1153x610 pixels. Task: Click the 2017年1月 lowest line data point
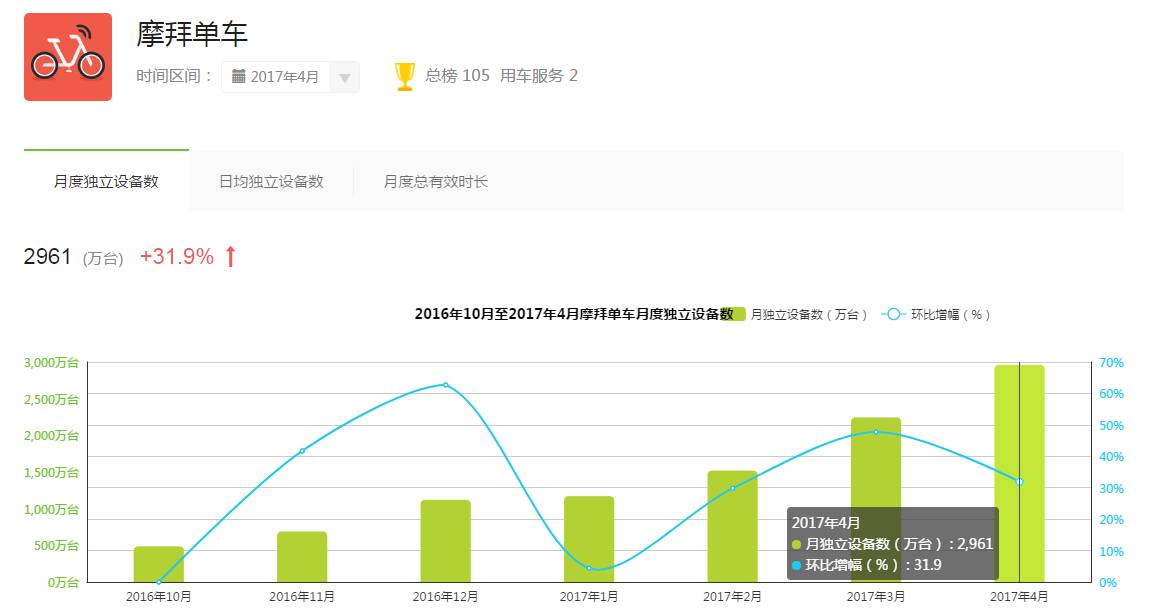tap(589, 568)
